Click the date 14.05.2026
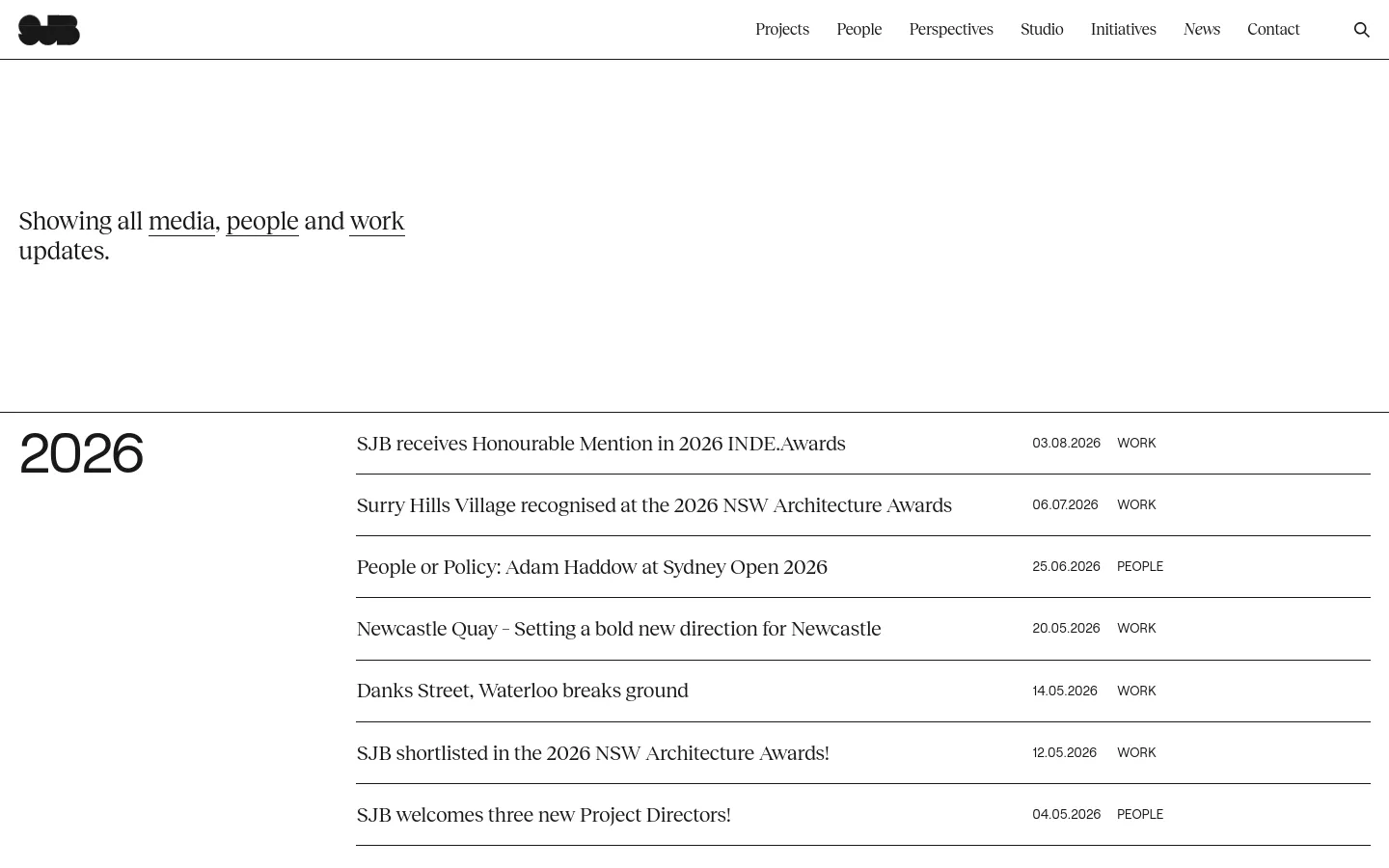The image size is (1389, 868). click(x=1065, y=692)
